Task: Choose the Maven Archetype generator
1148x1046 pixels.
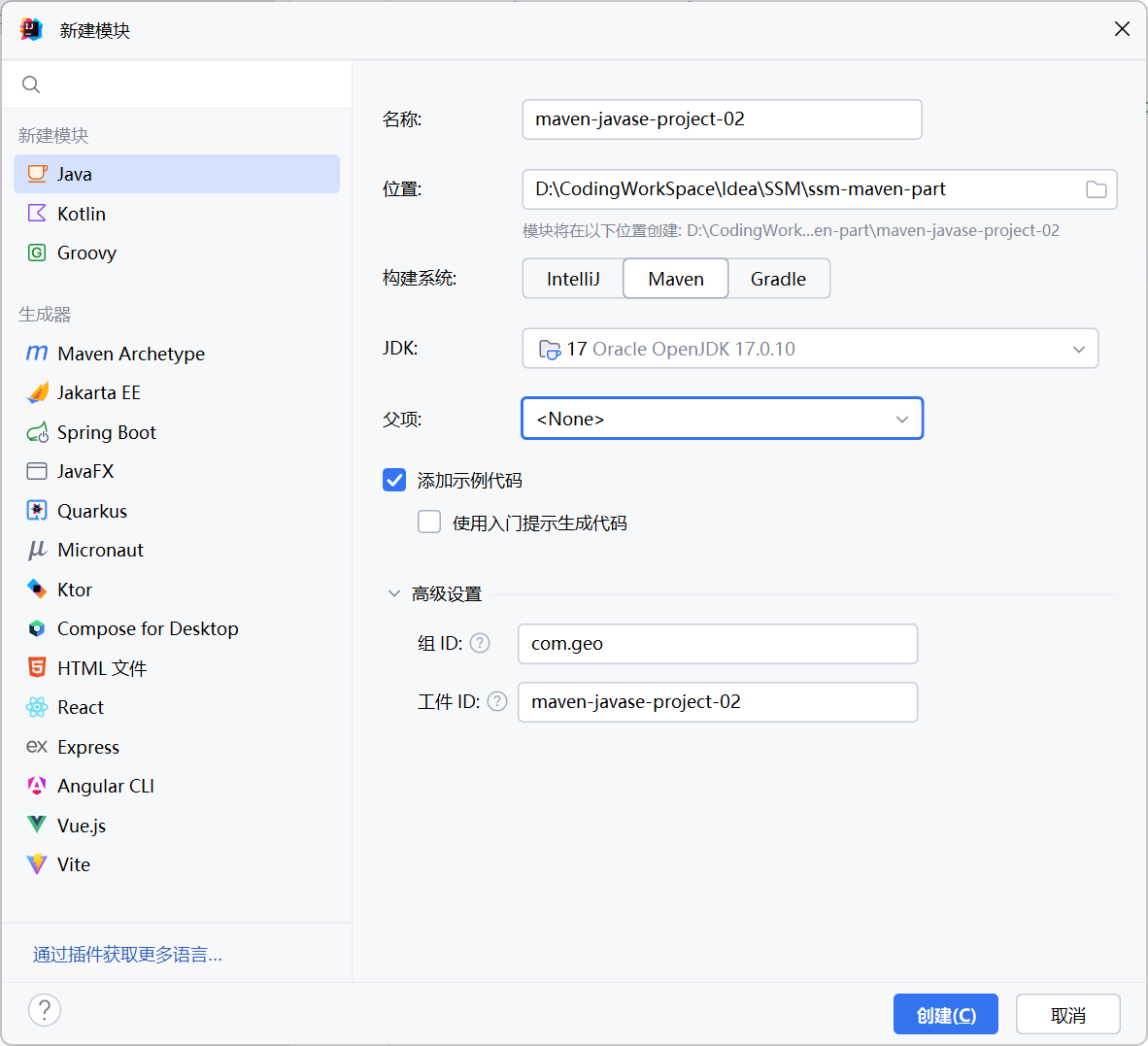Action: (x=177, y=353)
